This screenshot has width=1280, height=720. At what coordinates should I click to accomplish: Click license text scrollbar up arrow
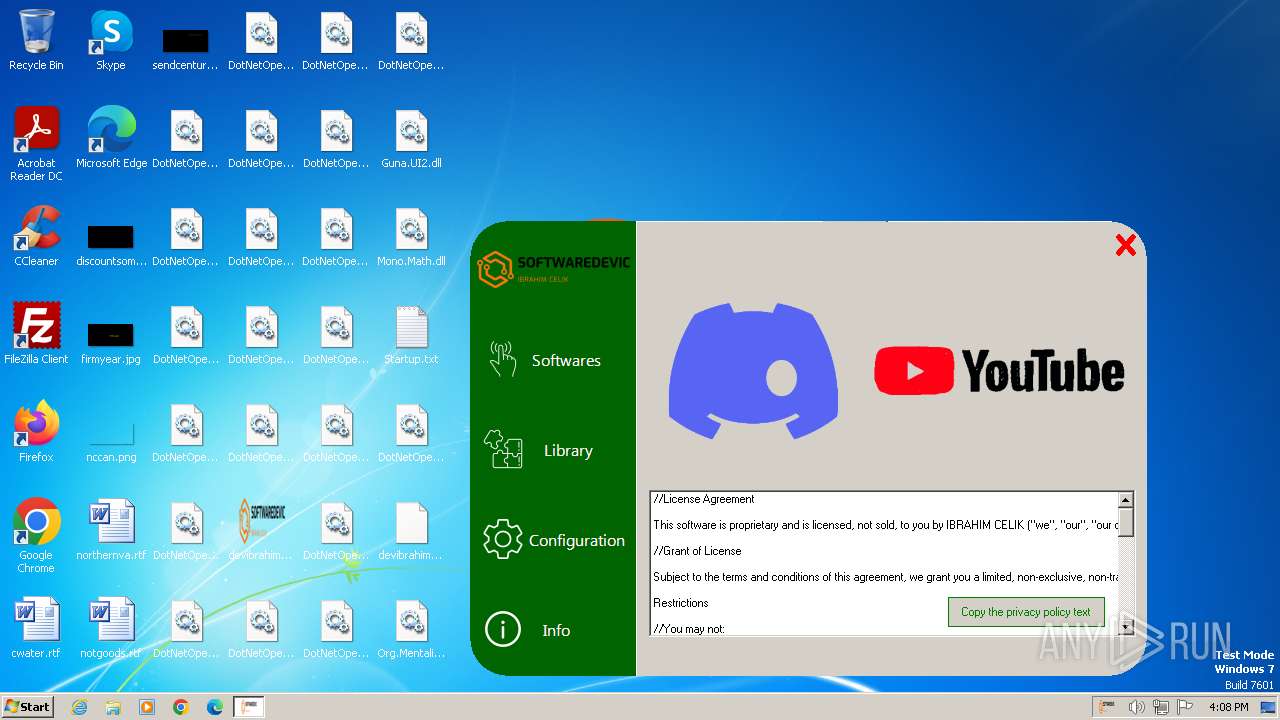coord(1125,500)
